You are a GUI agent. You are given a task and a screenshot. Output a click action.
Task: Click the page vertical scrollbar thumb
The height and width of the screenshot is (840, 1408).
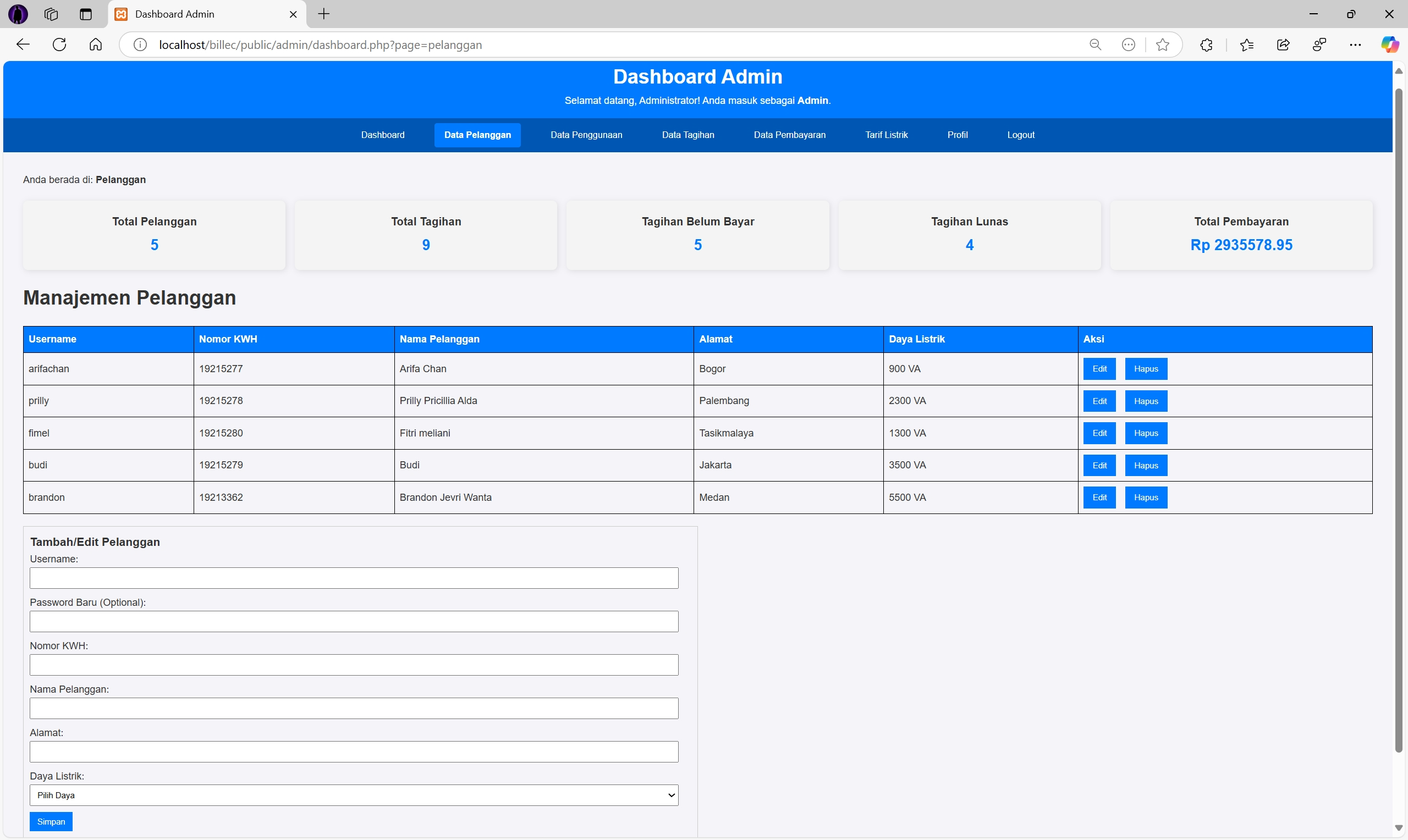coord(1399,420)
